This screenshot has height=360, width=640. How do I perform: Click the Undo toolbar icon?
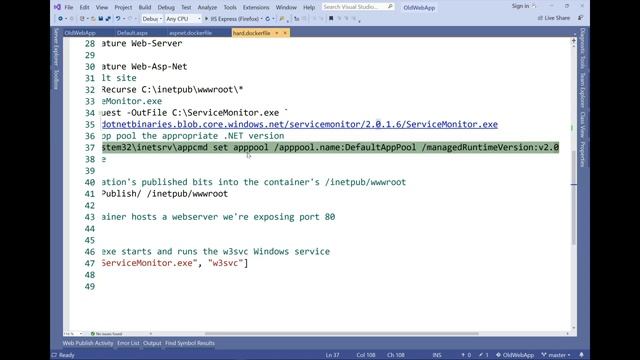tap(118, 19)
